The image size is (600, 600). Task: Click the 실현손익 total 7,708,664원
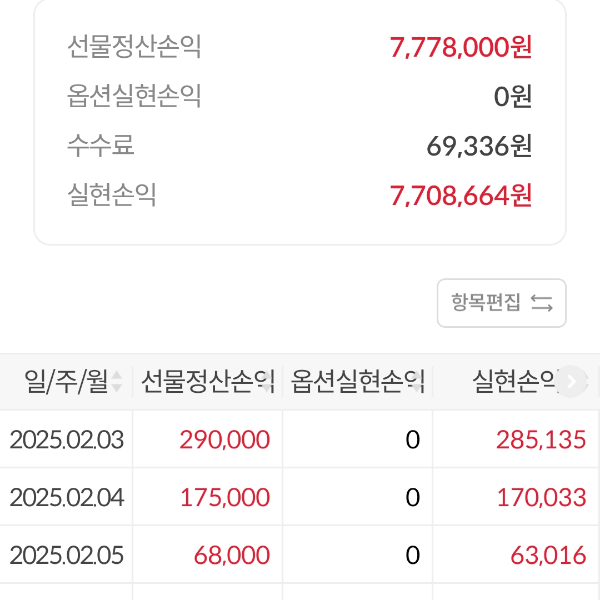[460, 195]
